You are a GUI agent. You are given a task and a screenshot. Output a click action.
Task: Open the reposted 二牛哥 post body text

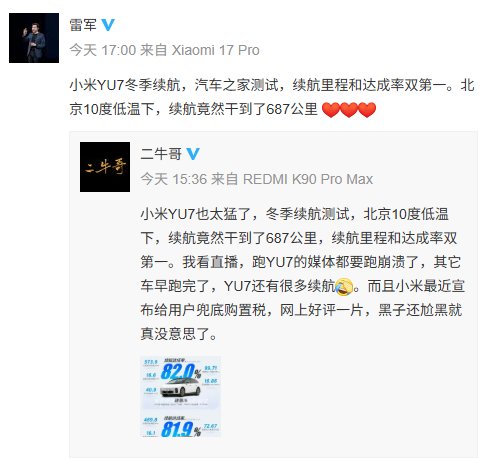(x=302, y=274)
